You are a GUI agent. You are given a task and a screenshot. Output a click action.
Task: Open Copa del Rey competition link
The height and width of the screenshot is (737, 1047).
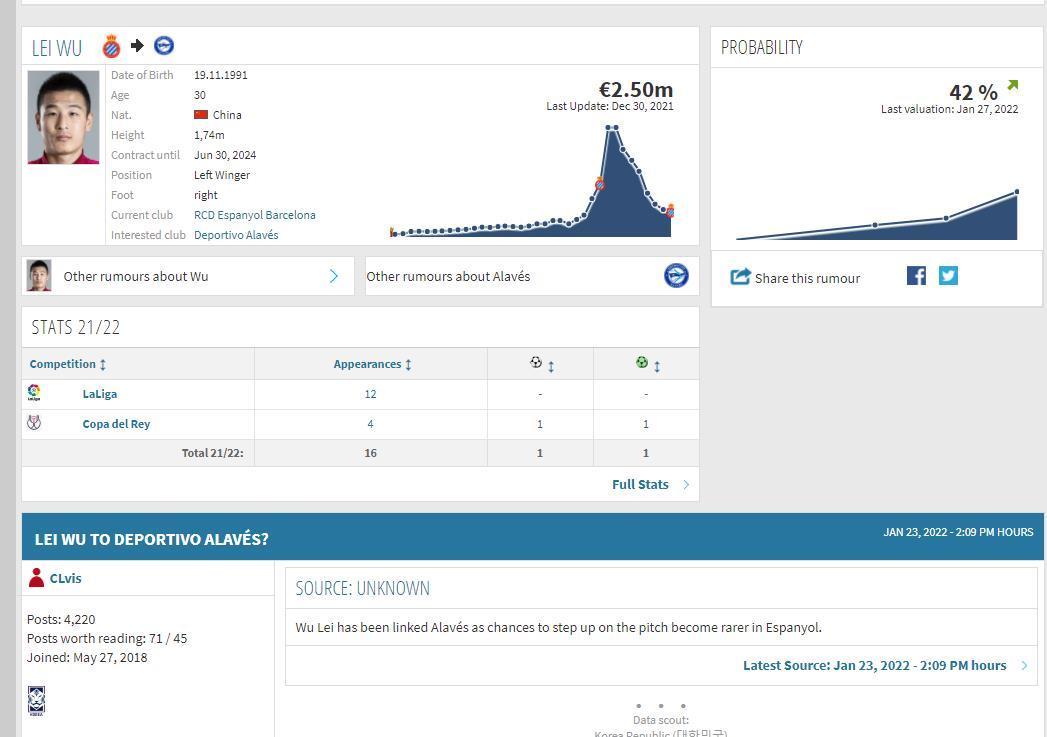click(116, 424)
